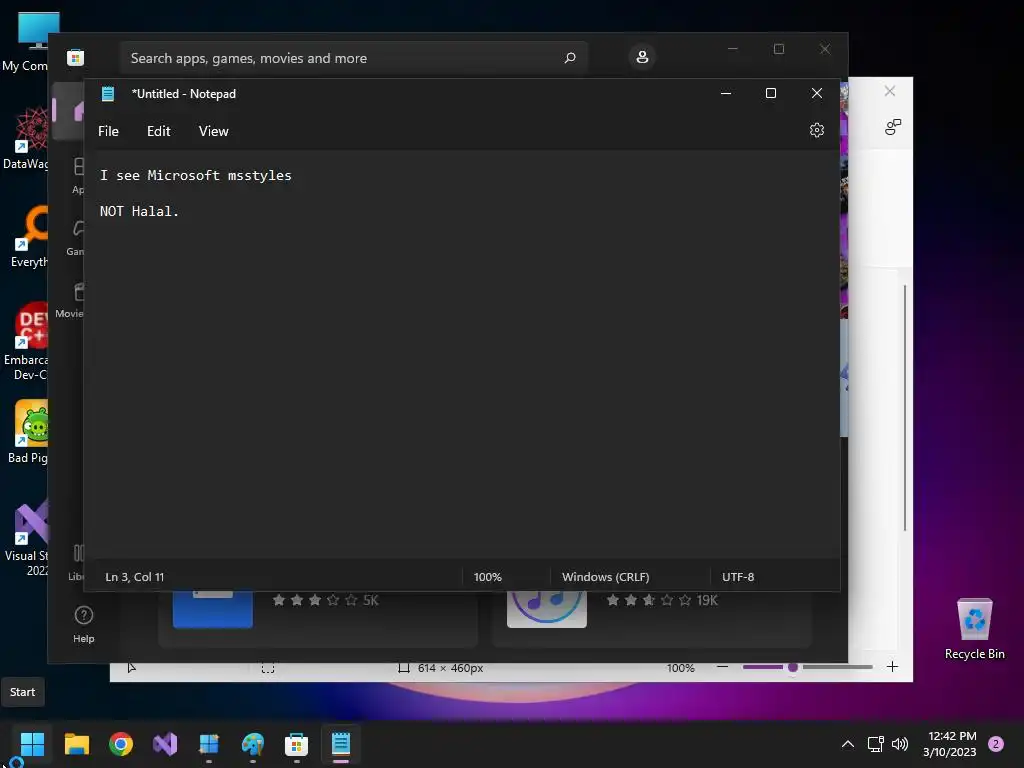Zoom in with Paint plus button

pos(892,667)
